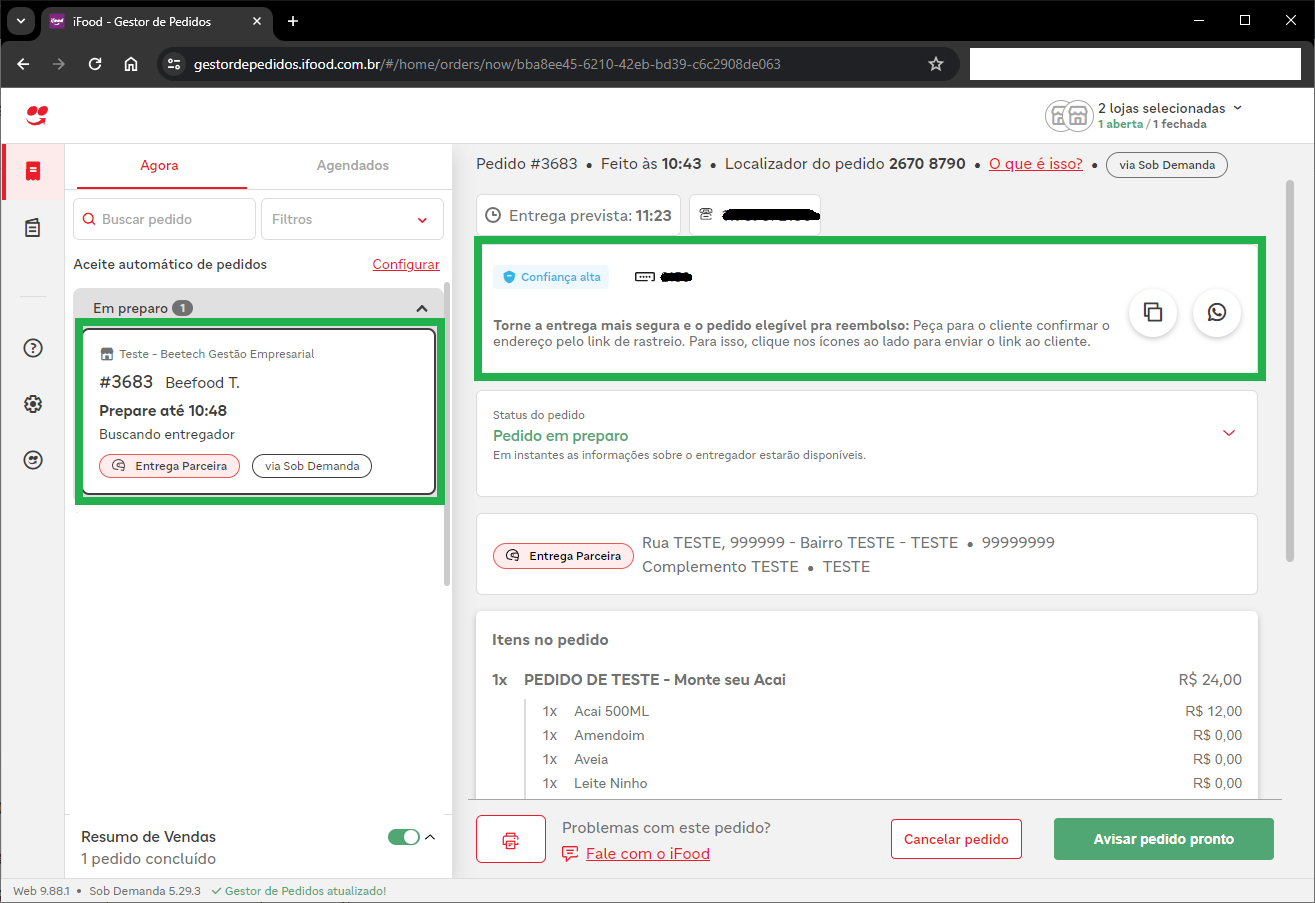Screen dimensions: 1315x903
Task: Open the orders icon in left sidebar
Action: 33,171
